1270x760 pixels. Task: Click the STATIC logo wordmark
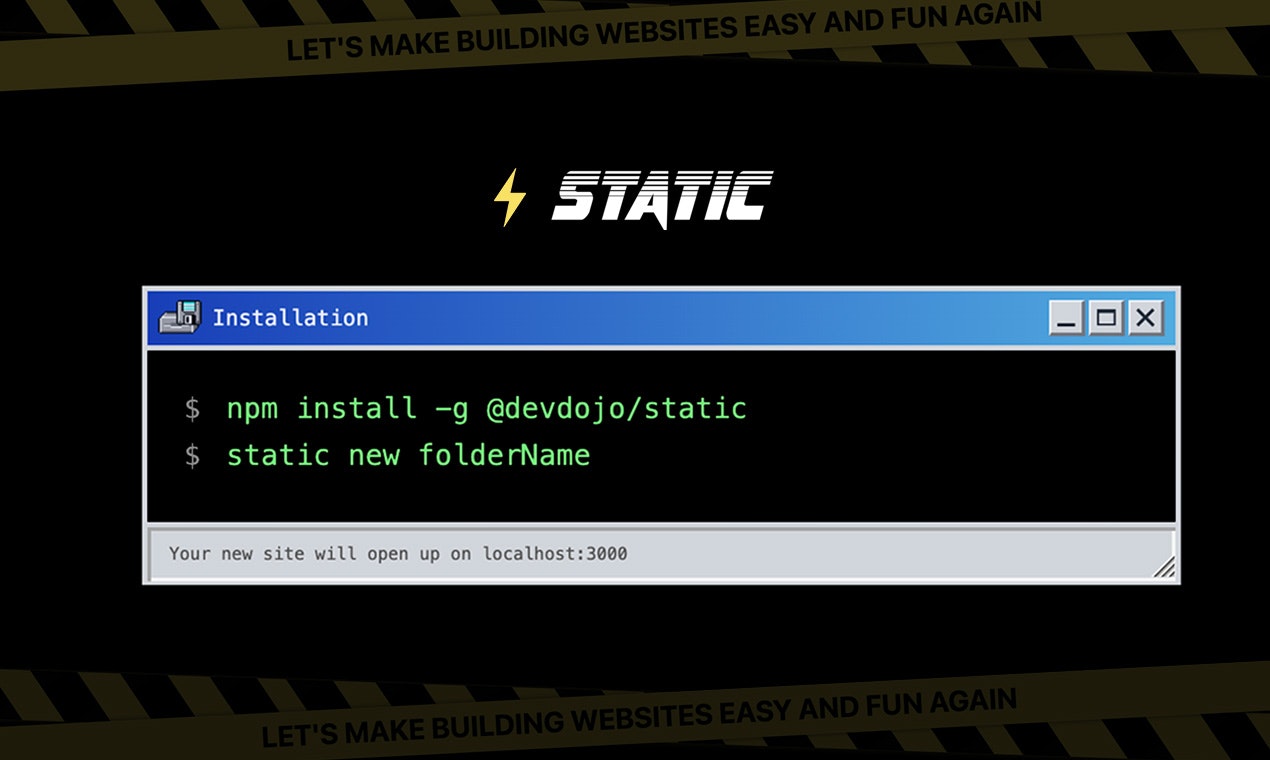(663, 198)
